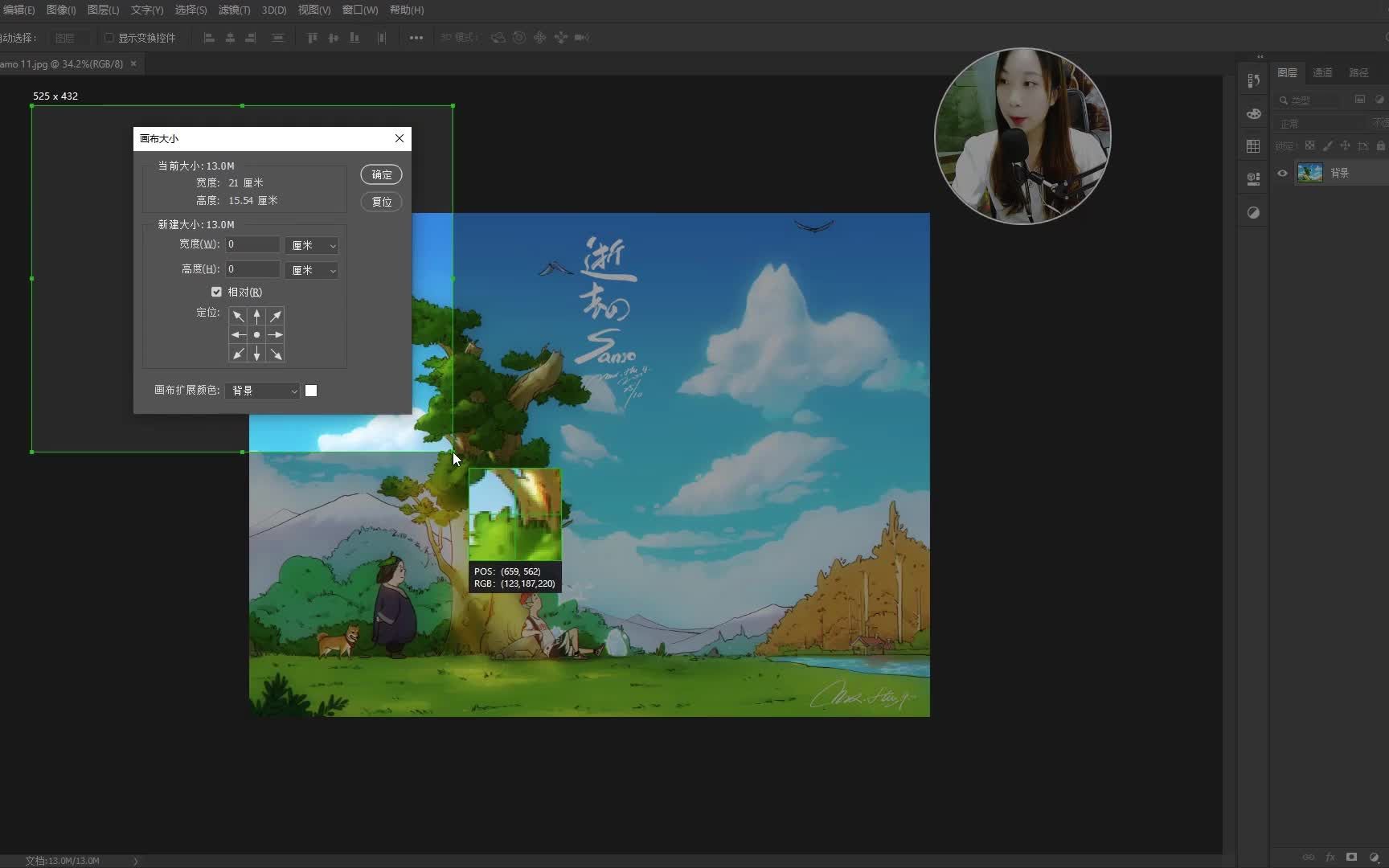
Task: Click 3D roll camera icon
Action: pyautogui.click(x=519, y=38)
